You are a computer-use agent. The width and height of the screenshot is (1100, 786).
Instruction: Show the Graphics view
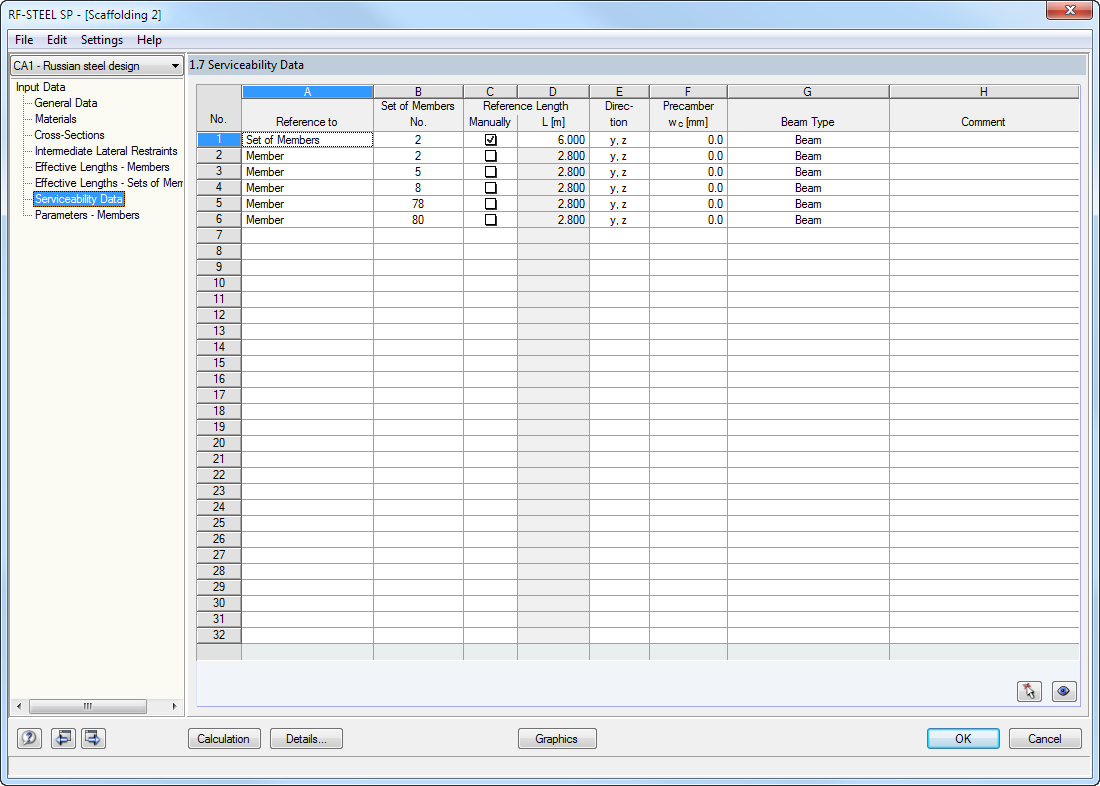click(x=557, y=738)
